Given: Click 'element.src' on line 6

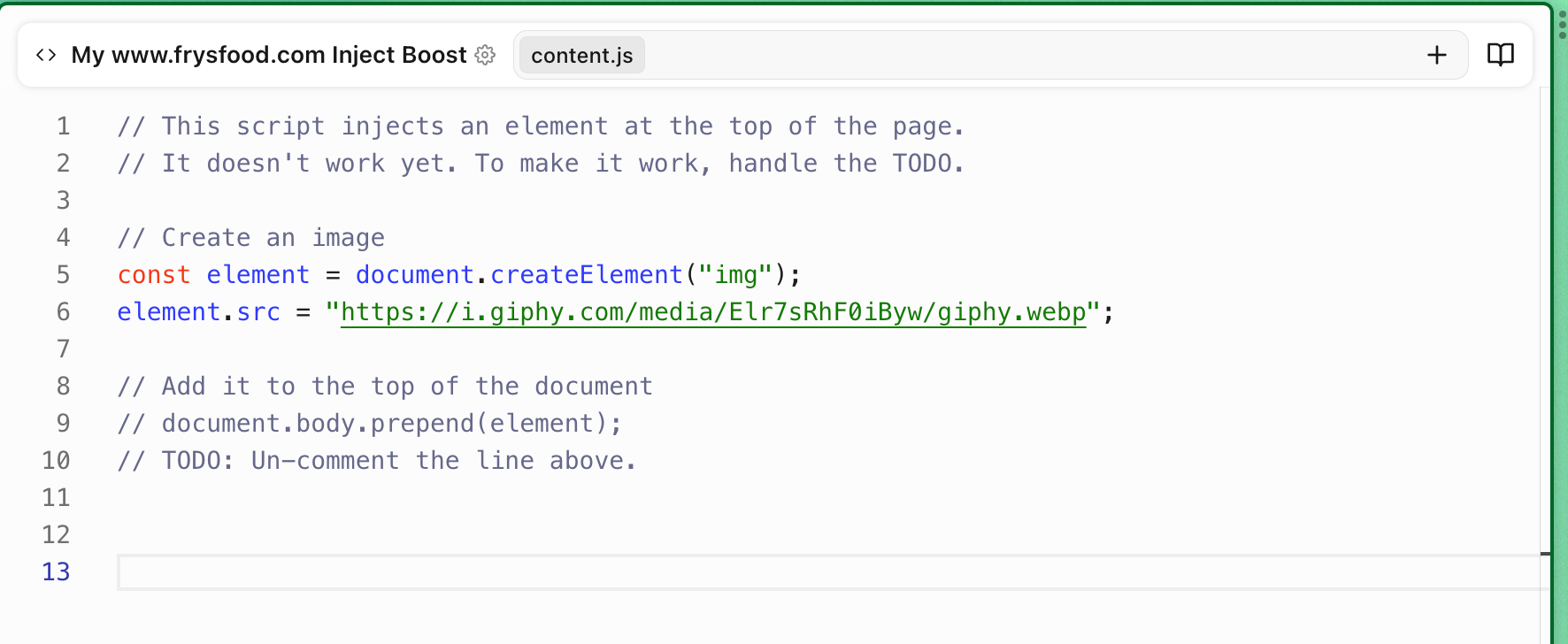Looking at the screenshot, I should (199, 312).
